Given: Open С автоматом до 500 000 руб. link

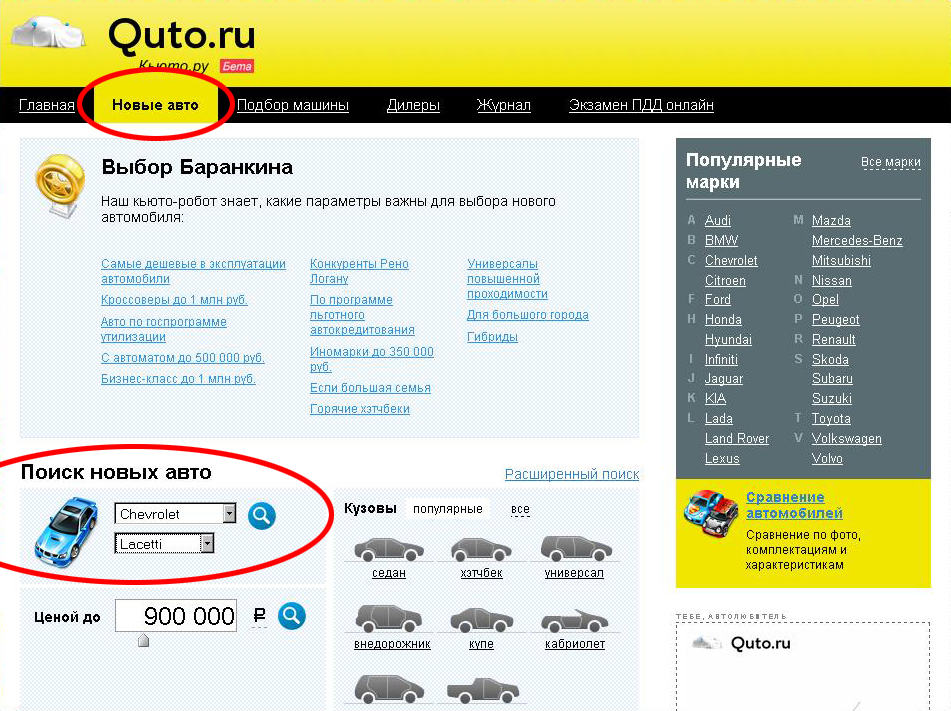Looking at the screenshot, I should [x=183, y=358].
